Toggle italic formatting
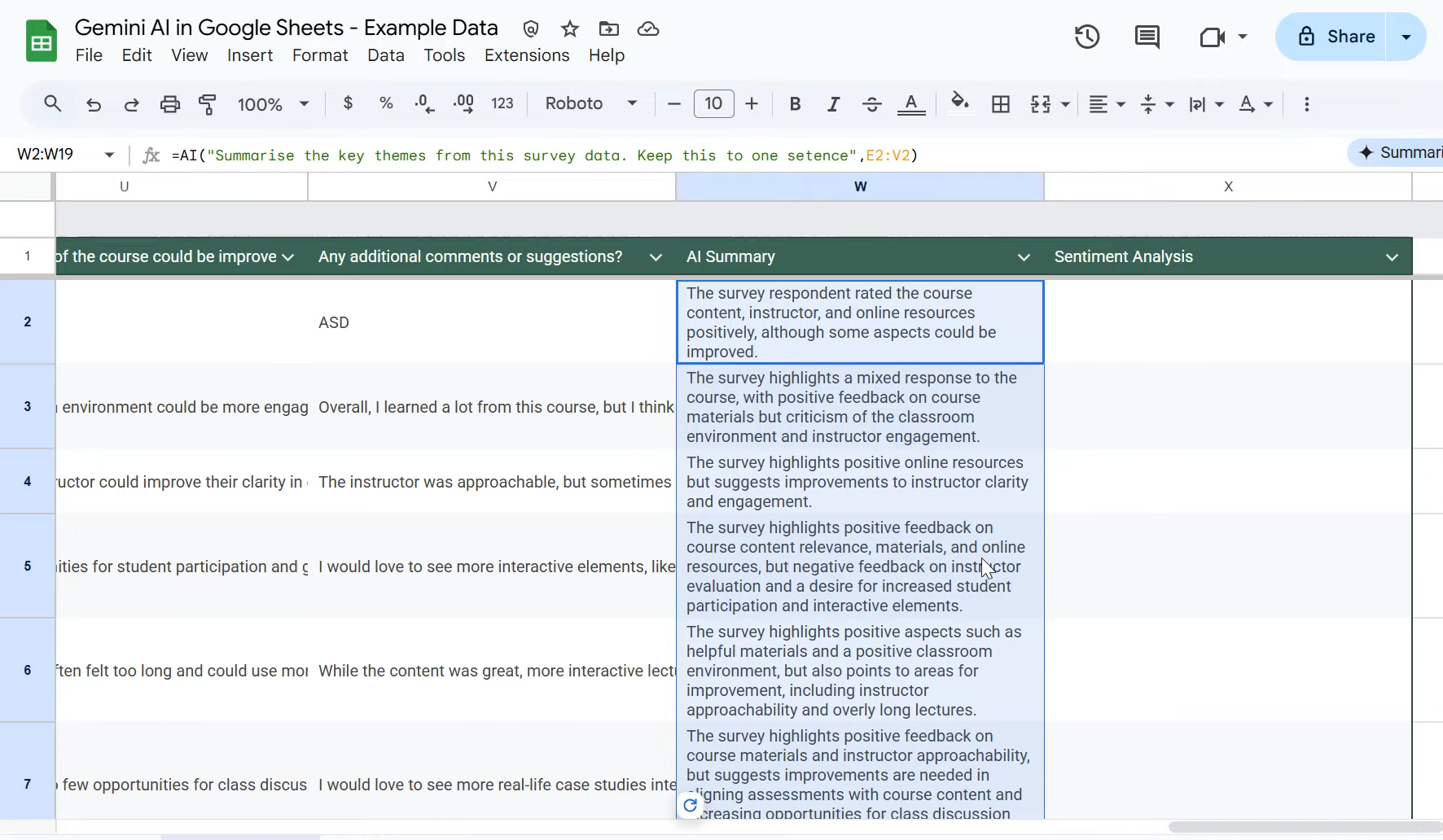Viewport: 1443px width, 840px height. click(x=833, y=104)
